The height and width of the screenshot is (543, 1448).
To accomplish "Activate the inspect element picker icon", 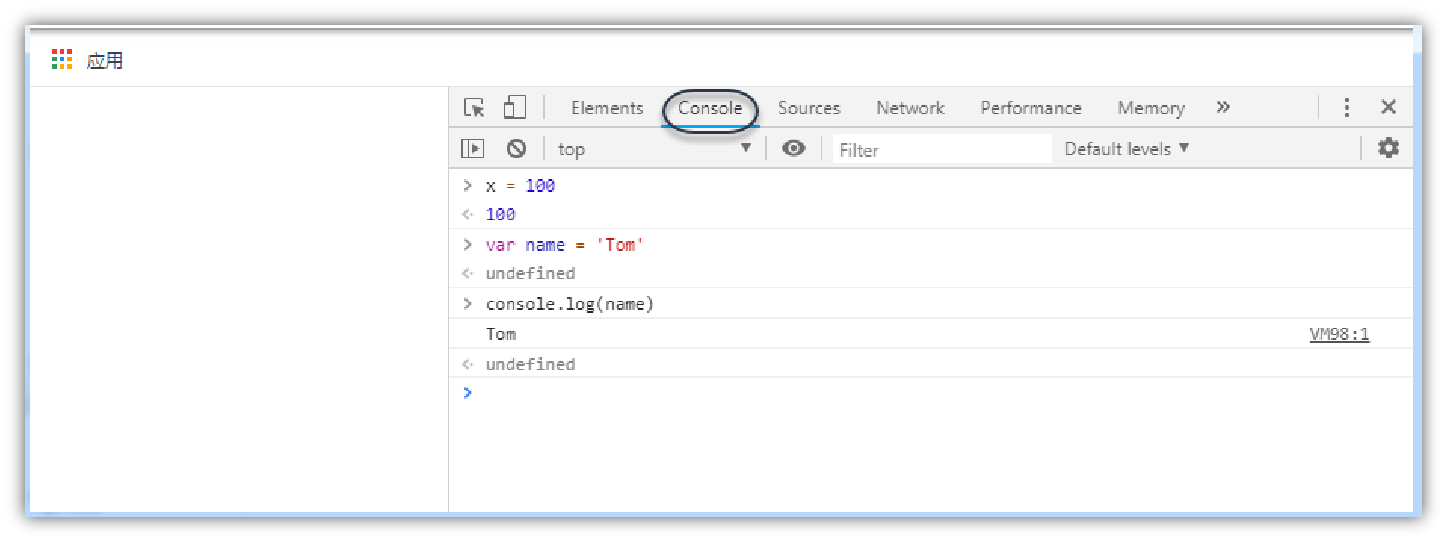I will pyautogui.click(x=474, y=107).
